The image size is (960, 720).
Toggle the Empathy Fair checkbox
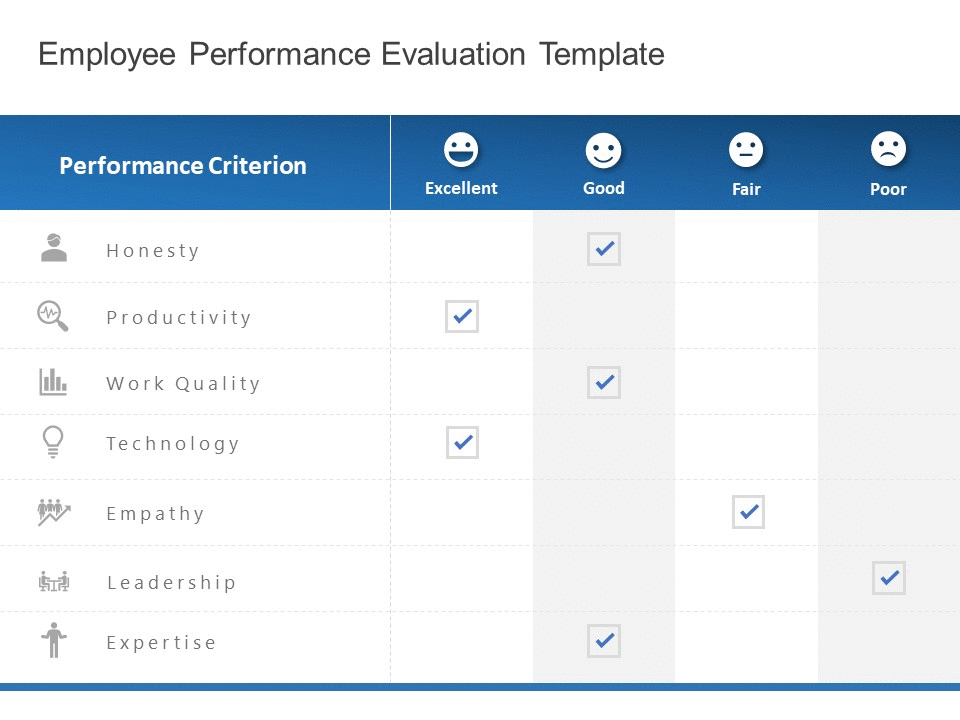click(x=748, y=512)
